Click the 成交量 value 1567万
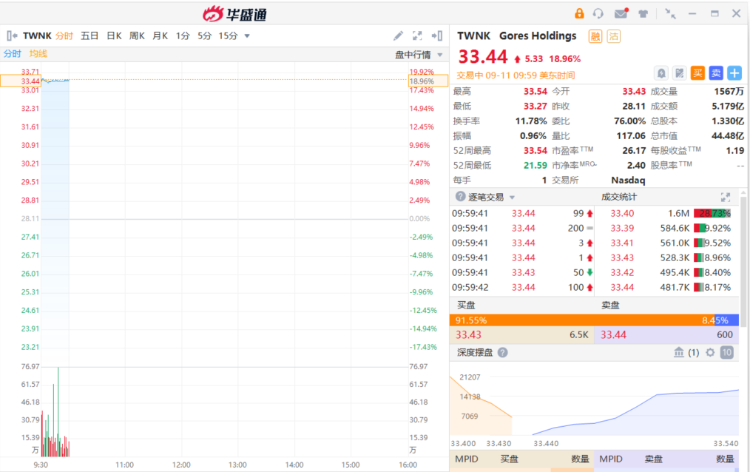 coord(728,91)
